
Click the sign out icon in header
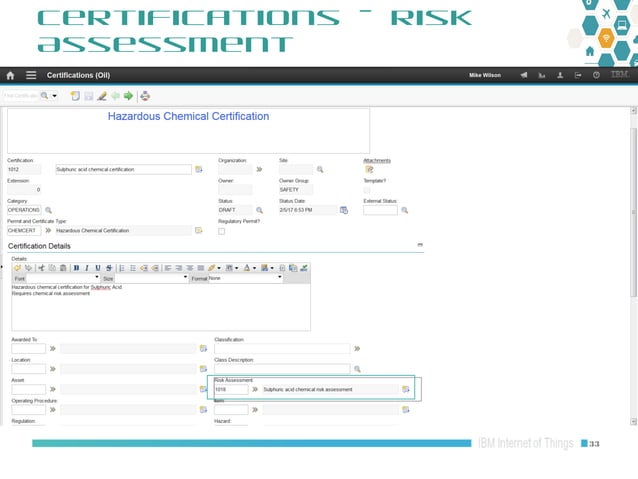click(x=578, y=75)
